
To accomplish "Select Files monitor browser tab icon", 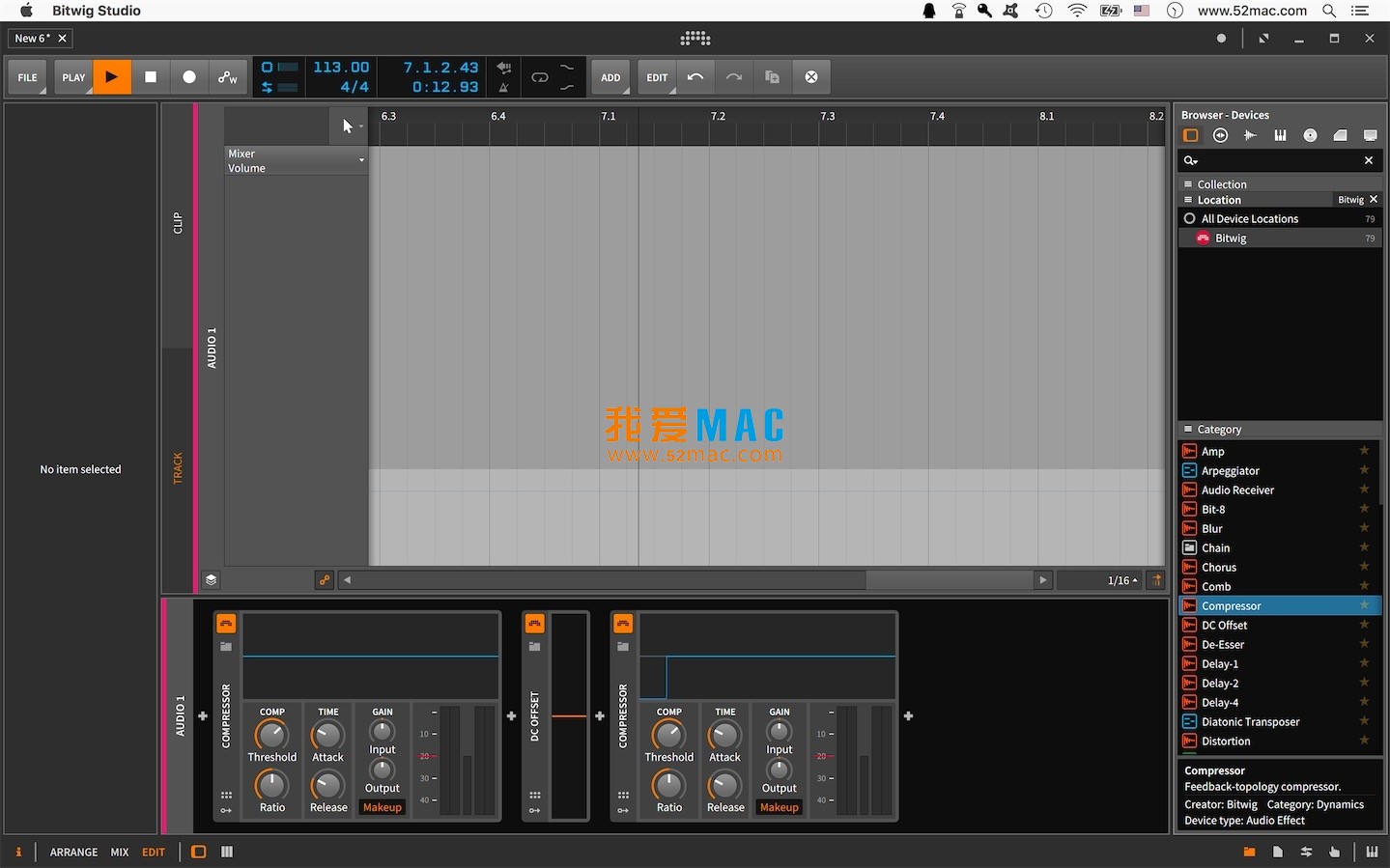I will coord(1370,136).
